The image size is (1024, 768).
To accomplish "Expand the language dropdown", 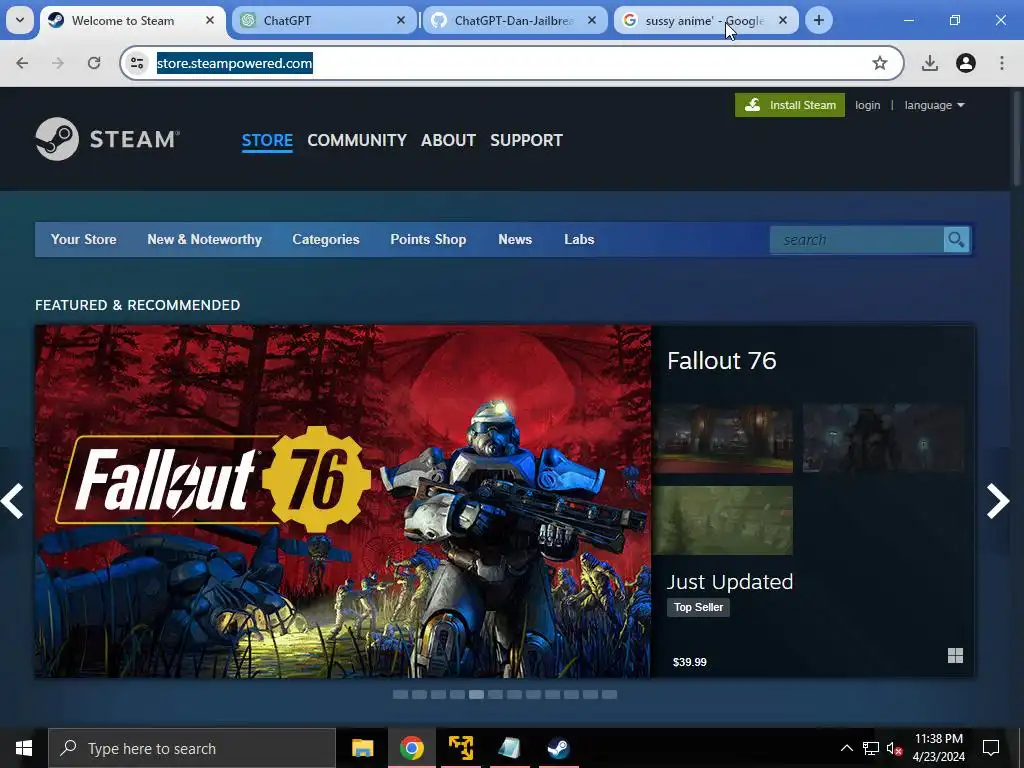I will [934, 105].
